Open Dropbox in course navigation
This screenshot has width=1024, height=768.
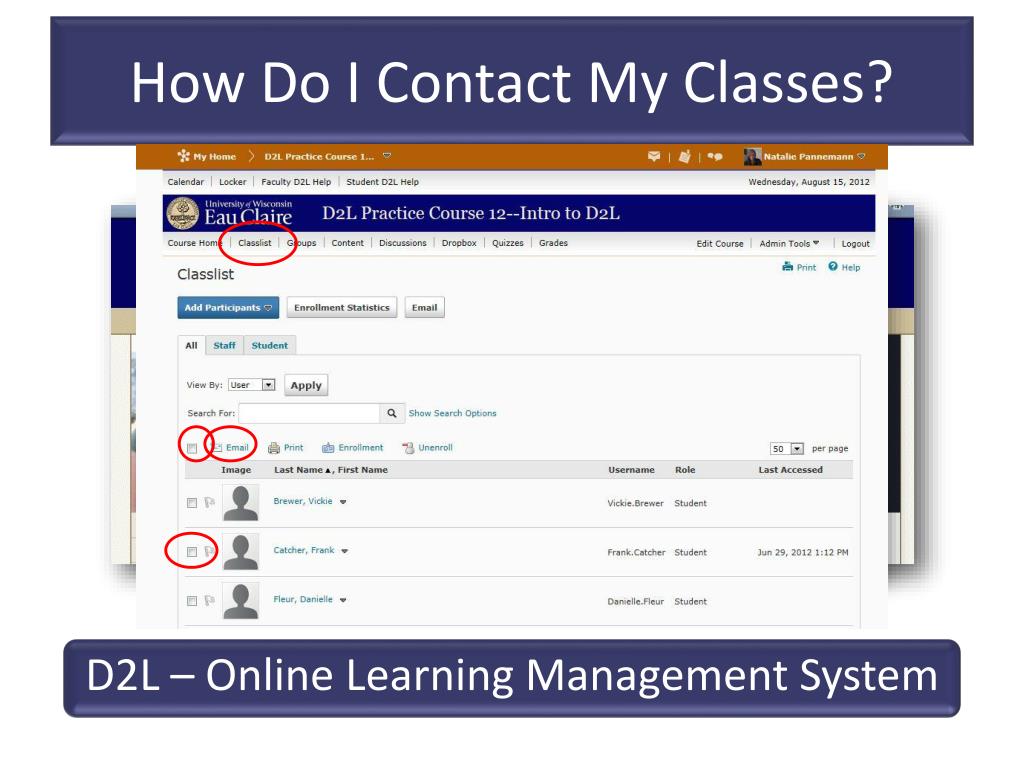[x=459, y=243]
